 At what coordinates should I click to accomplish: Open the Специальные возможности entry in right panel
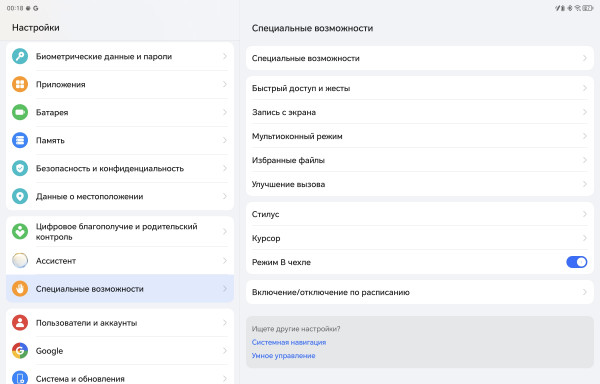tap(420, 58)
